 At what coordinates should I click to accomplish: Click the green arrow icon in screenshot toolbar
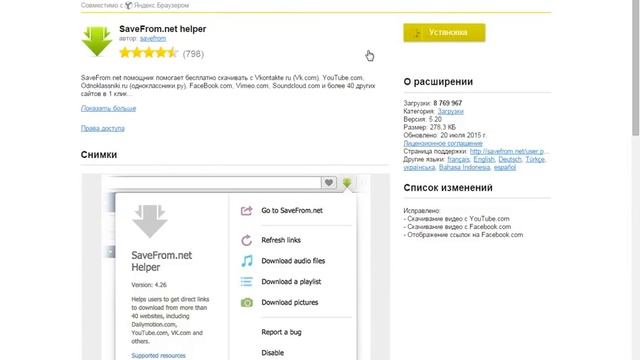point(347,182)
